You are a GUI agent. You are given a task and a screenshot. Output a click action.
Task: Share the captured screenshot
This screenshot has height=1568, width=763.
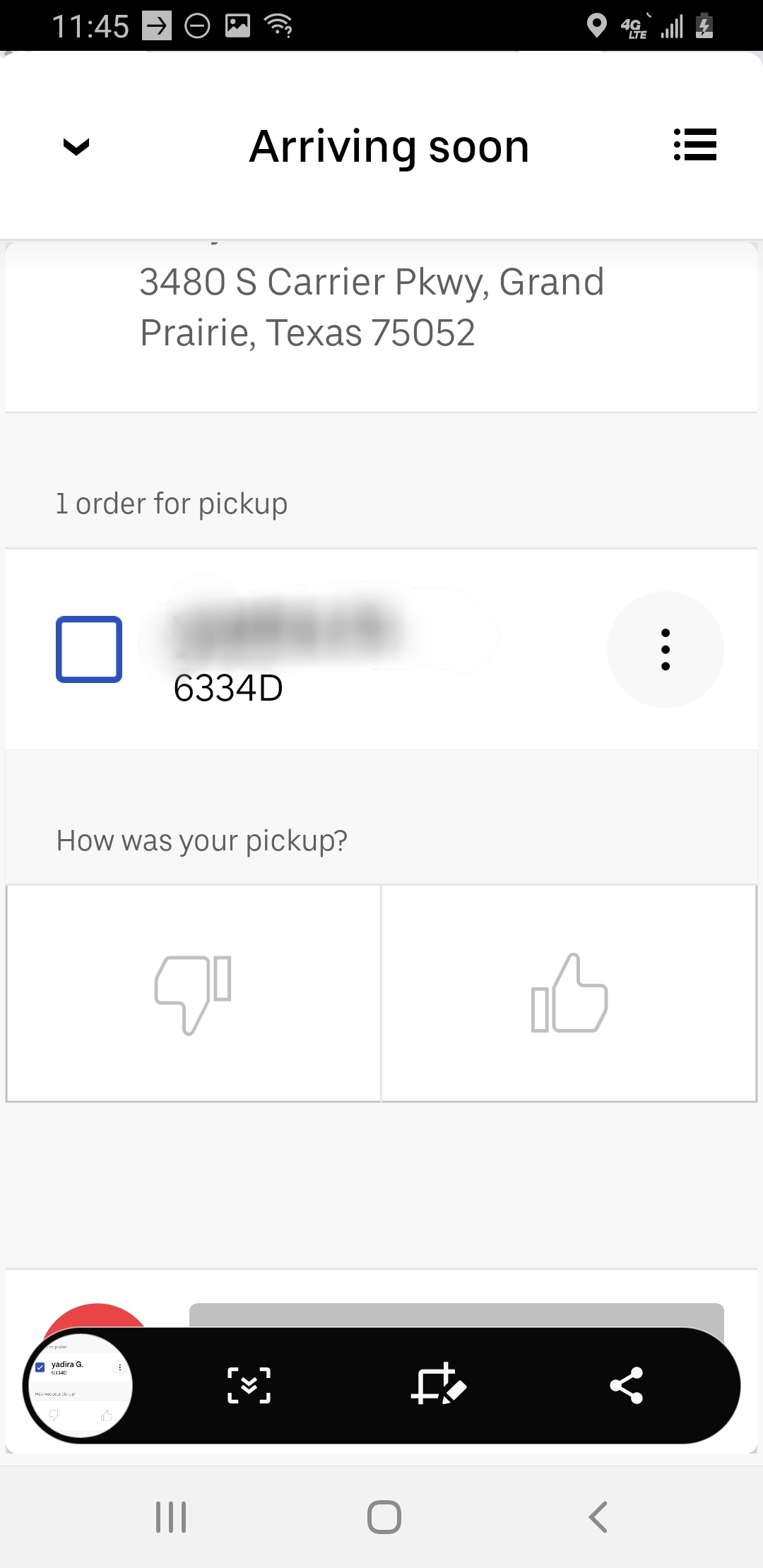pyautogui.click(x=626, y=1385)
